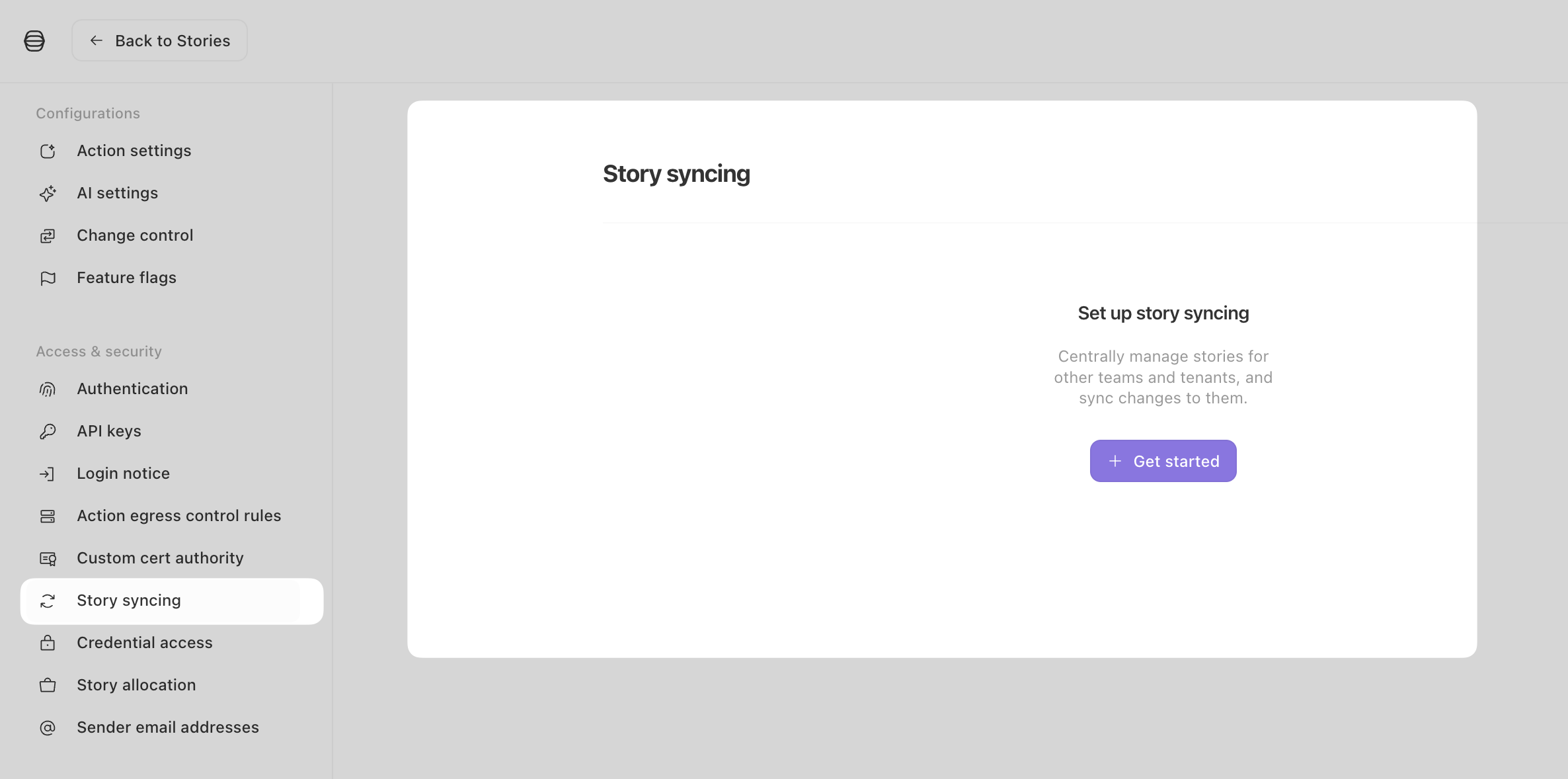Click the AI settings sparkle icon
The image size is (1568, 779).
click(x=48, y=194)
